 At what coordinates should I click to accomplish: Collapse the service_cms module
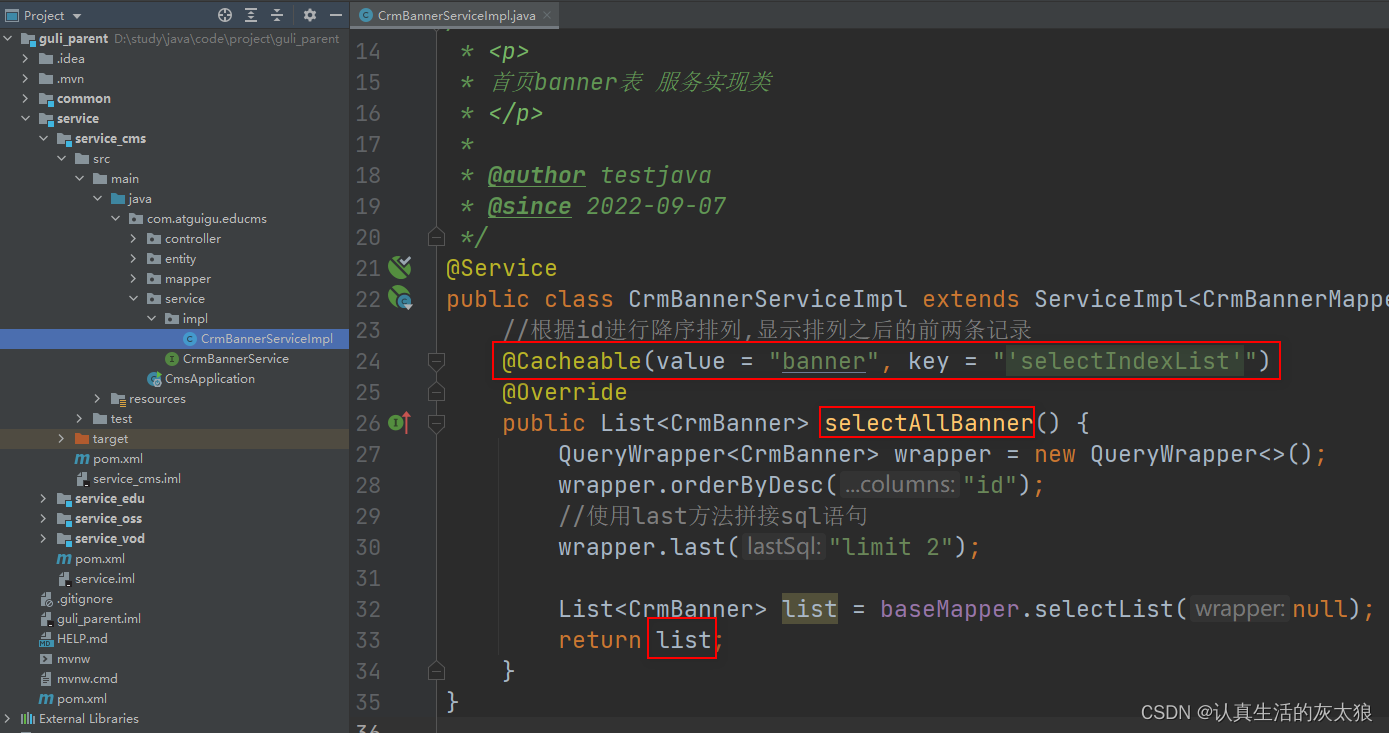(x=43, y=138)
